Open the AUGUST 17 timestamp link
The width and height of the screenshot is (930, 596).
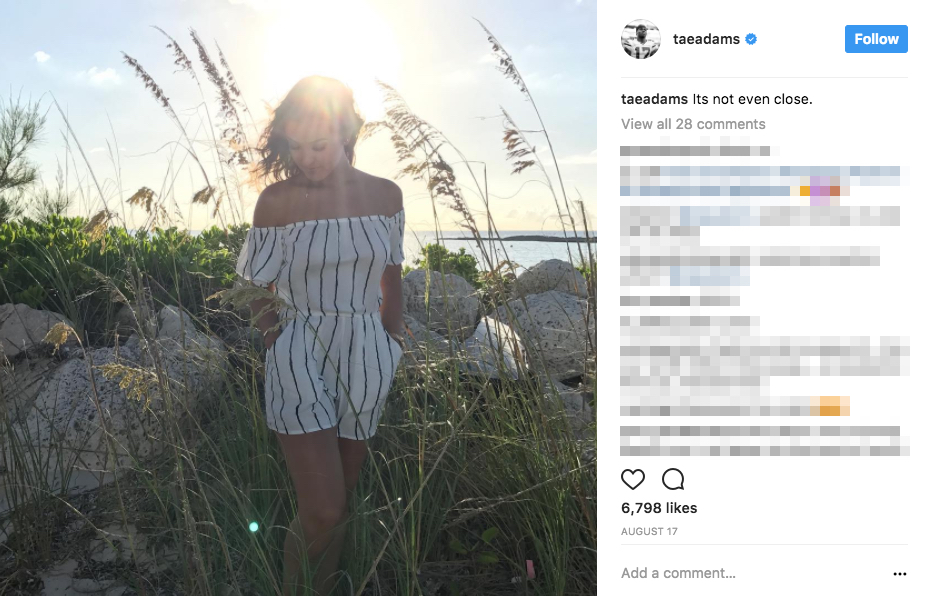tap(649, 531)
